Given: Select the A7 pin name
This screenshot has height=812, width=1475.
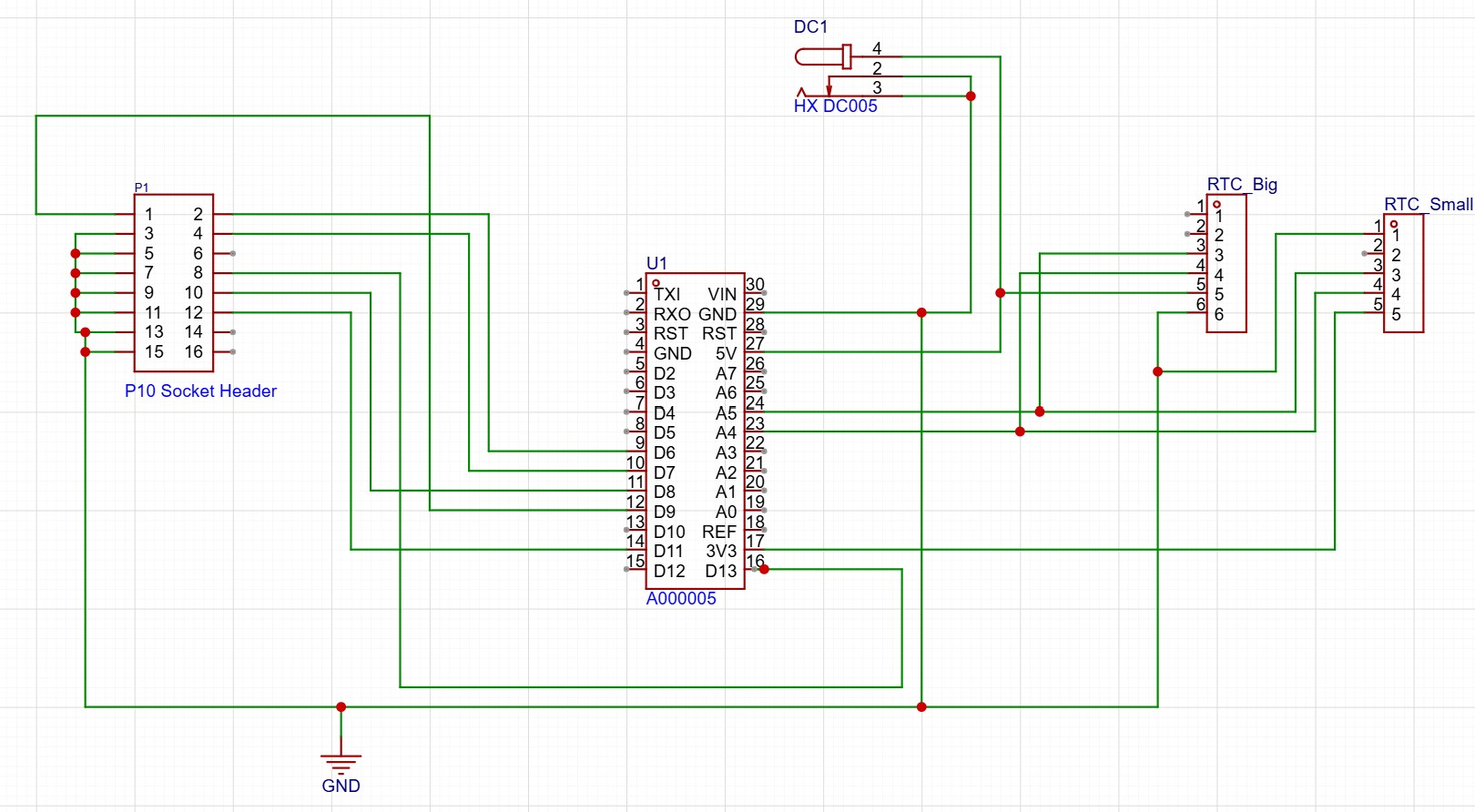Looking at the screenshot, I should (x=726, y=374).
